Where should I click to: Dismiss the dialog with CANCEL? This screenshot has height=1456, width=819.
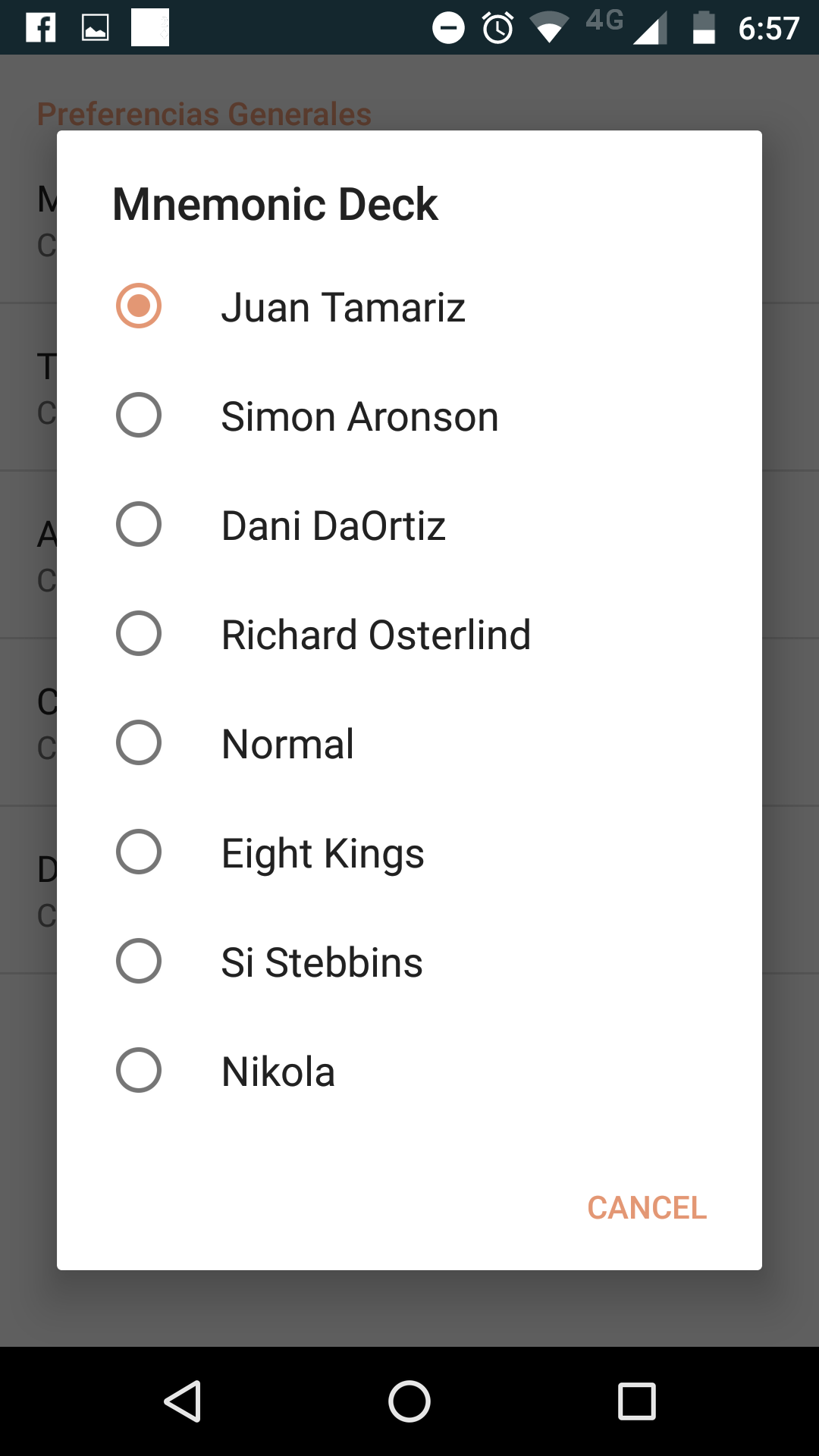(647, 1207)
